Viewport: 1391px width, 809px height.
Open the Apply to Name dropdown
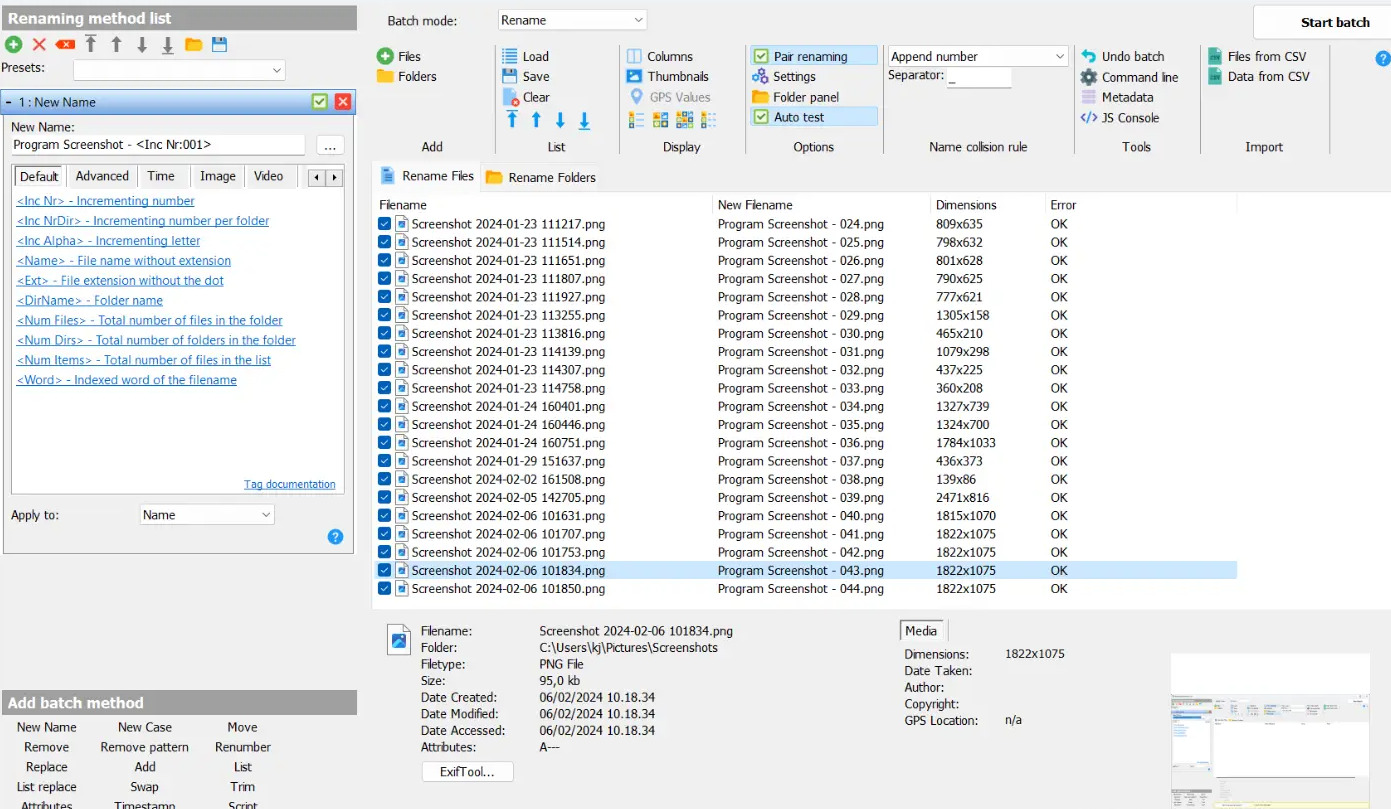[x=207, y=515]
